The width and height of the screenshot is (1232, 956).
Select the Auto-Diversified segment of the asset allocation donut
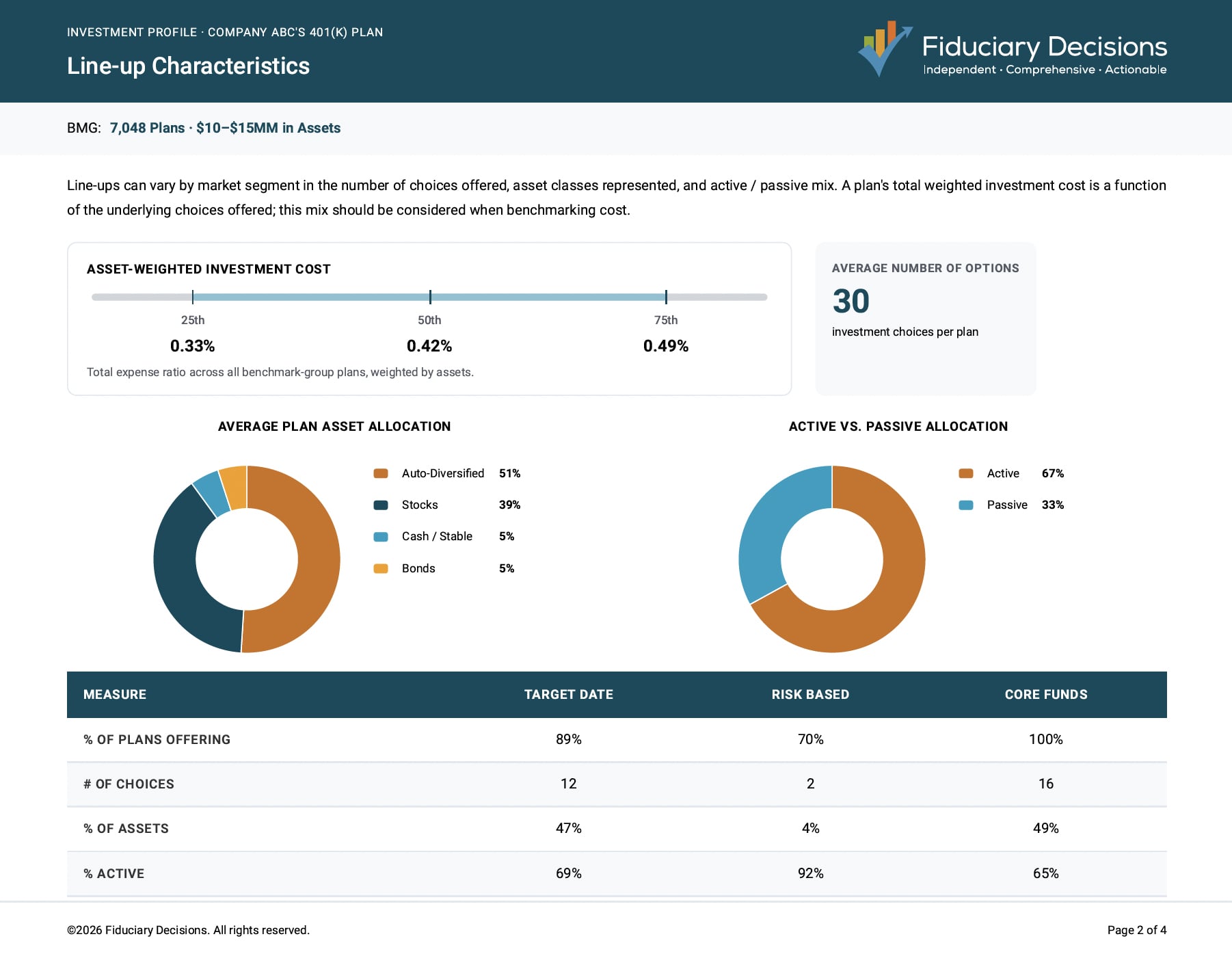point(319,561)
